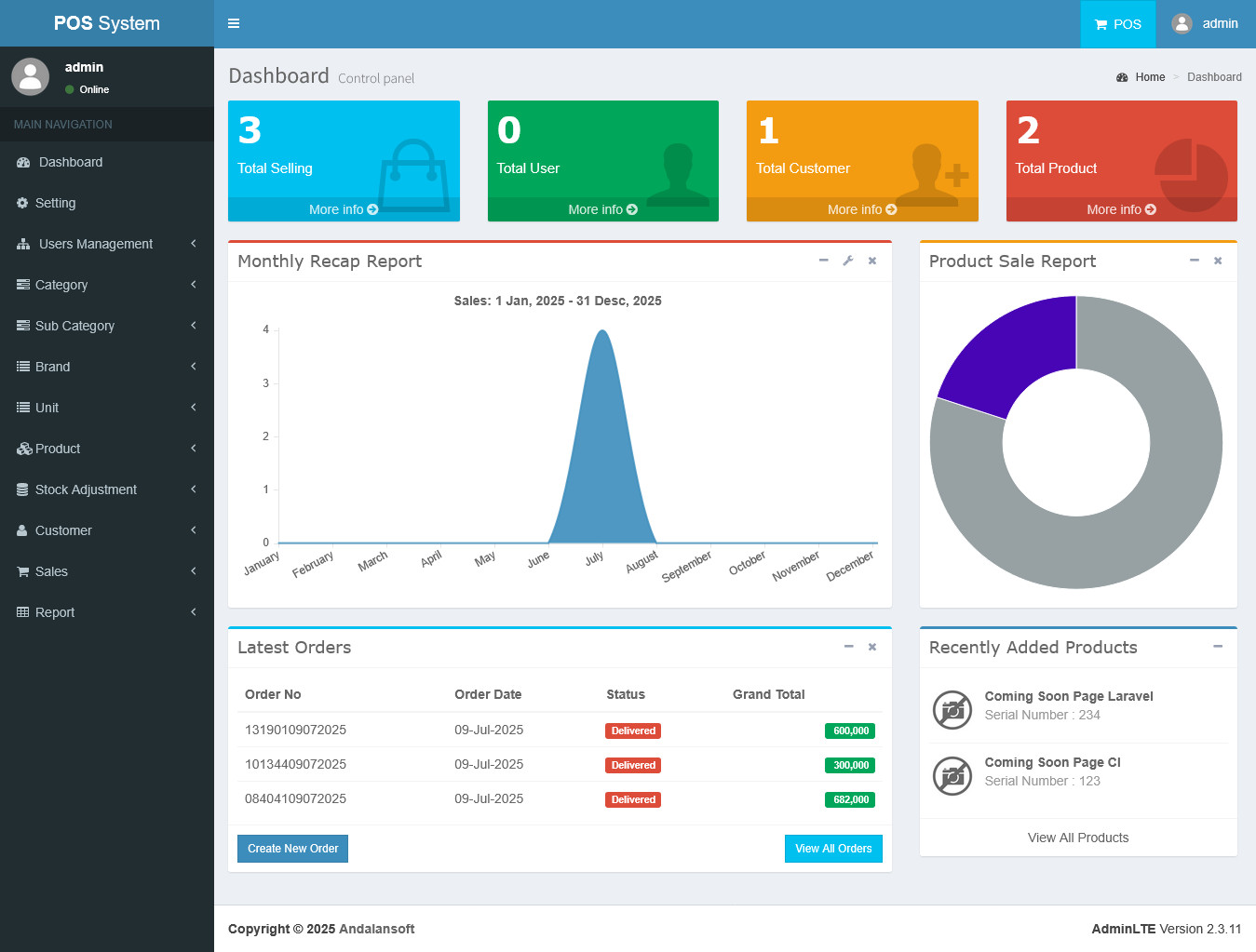The width and height of the screenshot is (1256, 952).
Task: Collapse the Product Sale Report panel
Action: point(1194,261)
